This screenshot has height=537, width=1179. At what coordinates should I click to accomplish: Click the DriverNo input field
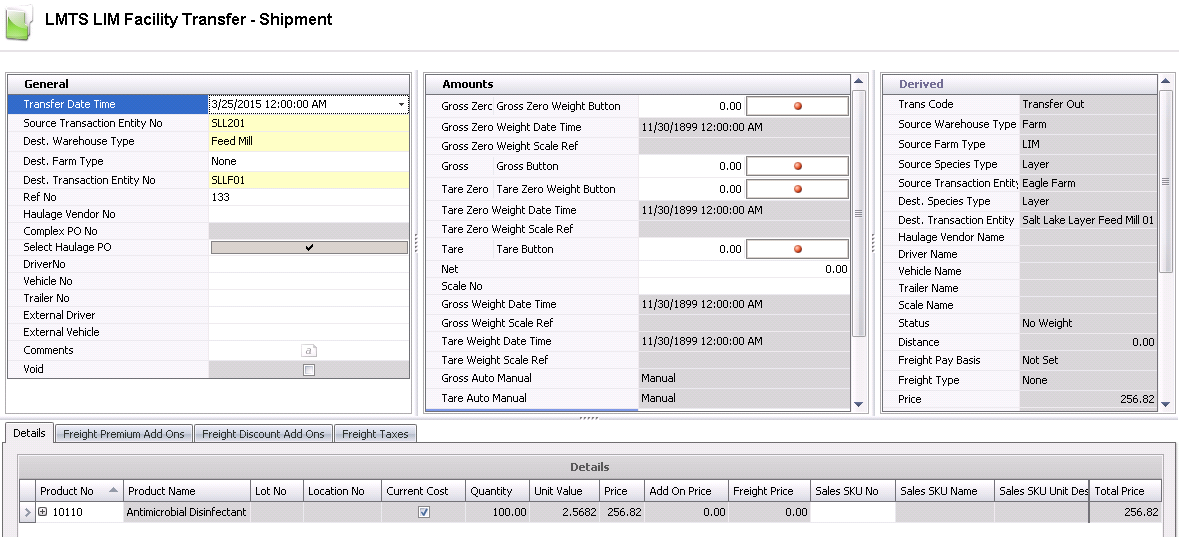pos(309,265)
